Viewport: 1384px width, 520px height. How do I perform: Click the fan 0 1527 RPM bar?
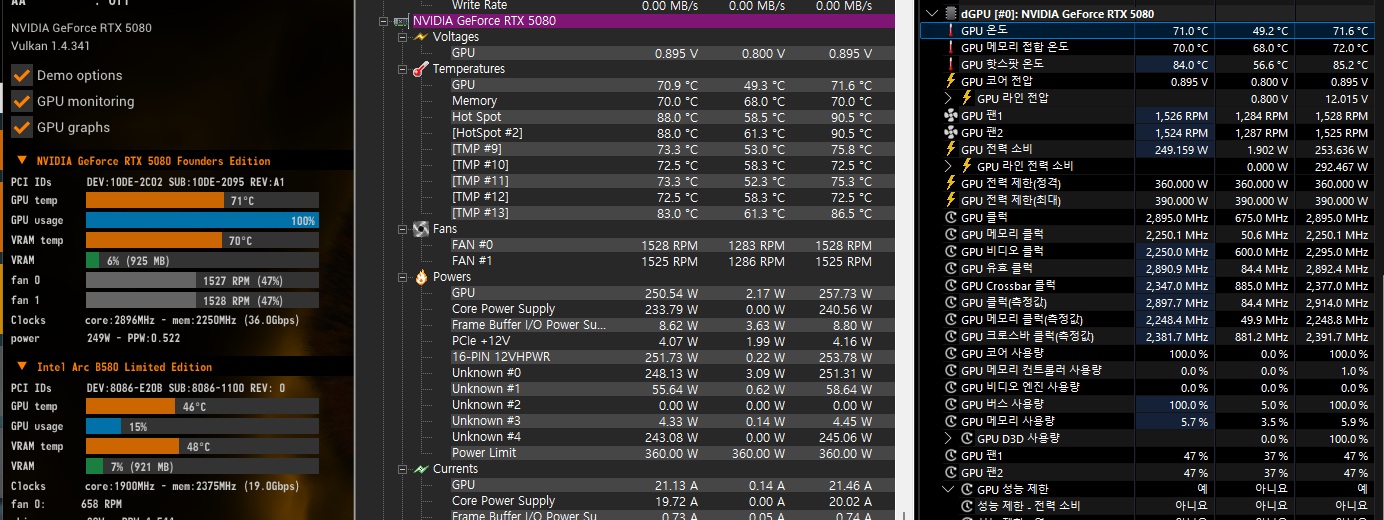click(x=202, y=281)
